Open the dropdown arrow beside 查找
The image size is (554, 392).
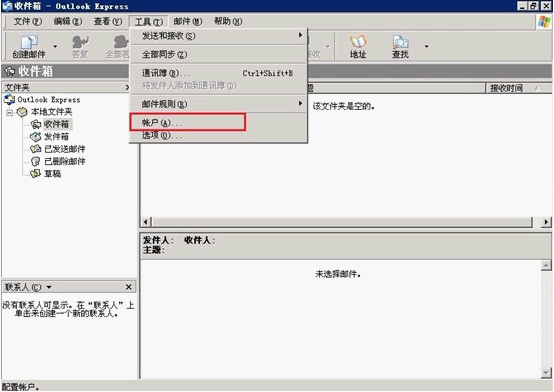[426, 46]
